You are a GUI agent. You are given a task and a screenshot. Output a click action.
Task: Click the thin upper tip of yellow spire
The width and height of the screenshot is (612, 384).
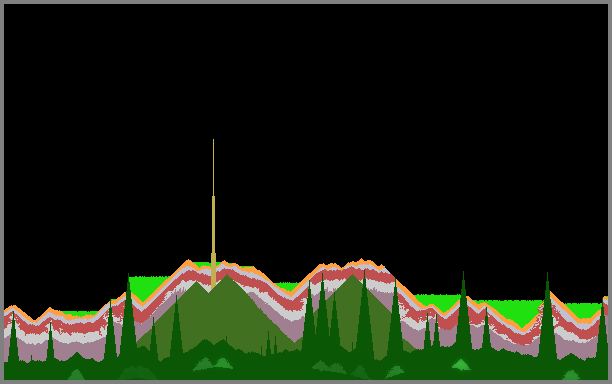(213, 168)
